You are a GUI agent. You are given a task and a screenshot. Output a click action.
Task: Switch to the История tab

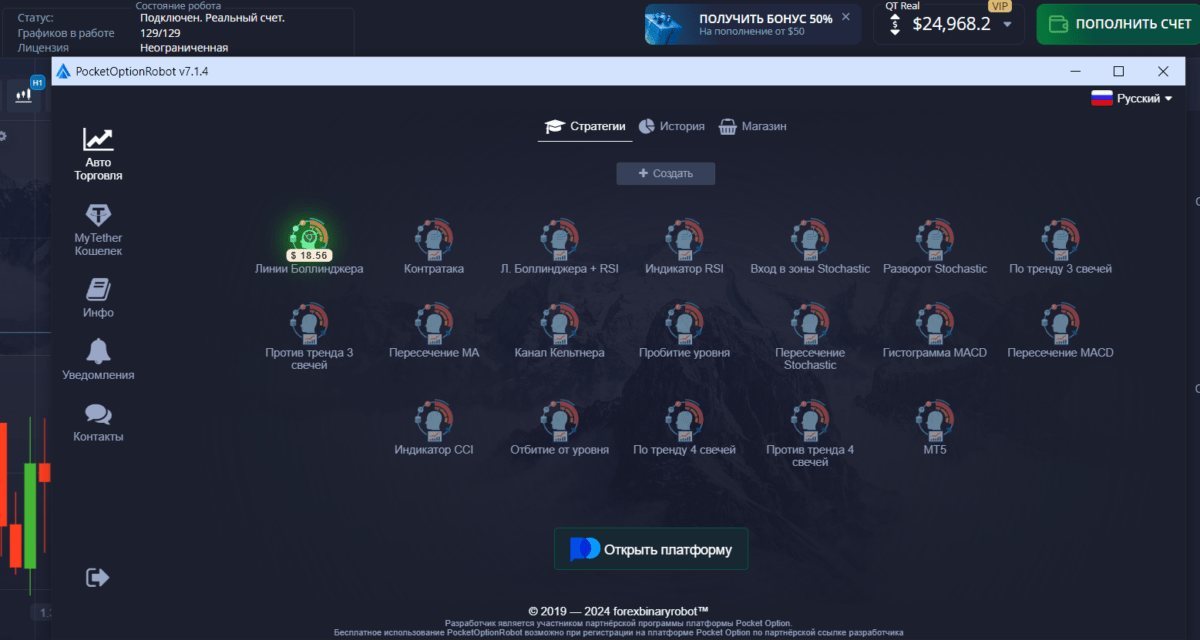(x=672, y=126)
